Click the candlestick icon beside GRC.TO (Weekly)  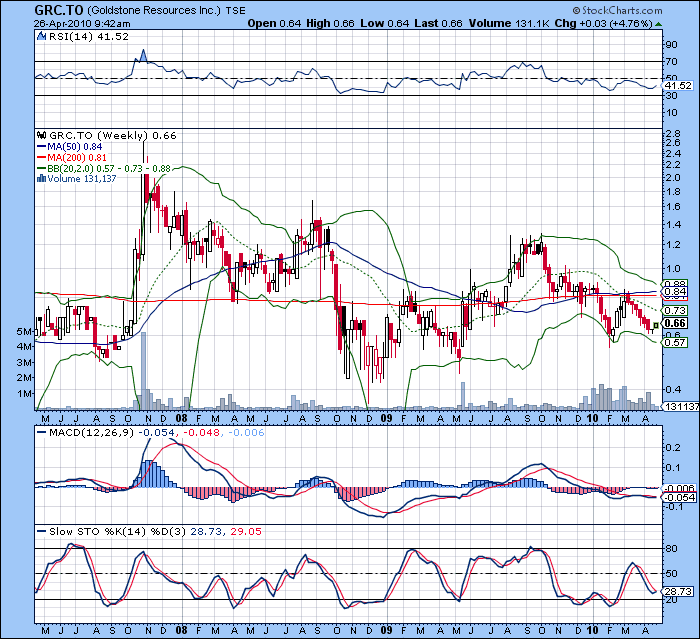click(42, 135)
